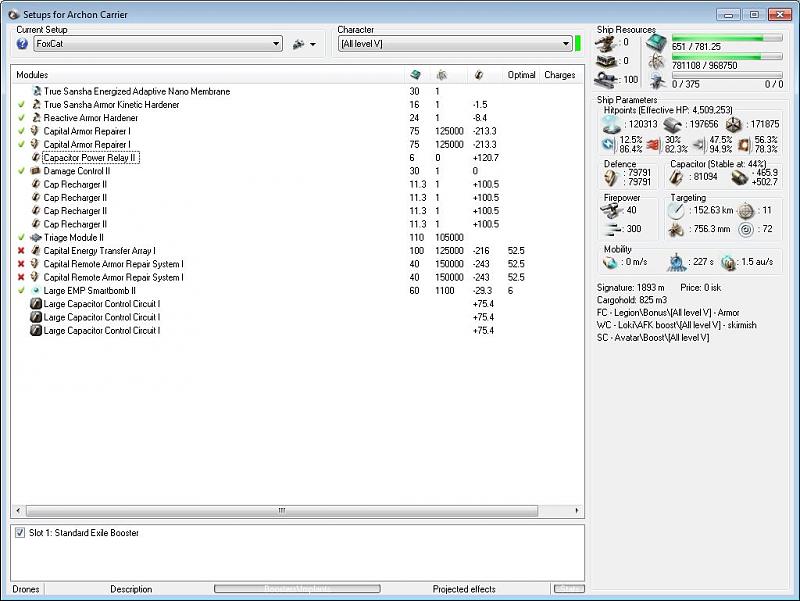Open the blue help question-mark icon
800x601 pixels.
coord(22,44)
